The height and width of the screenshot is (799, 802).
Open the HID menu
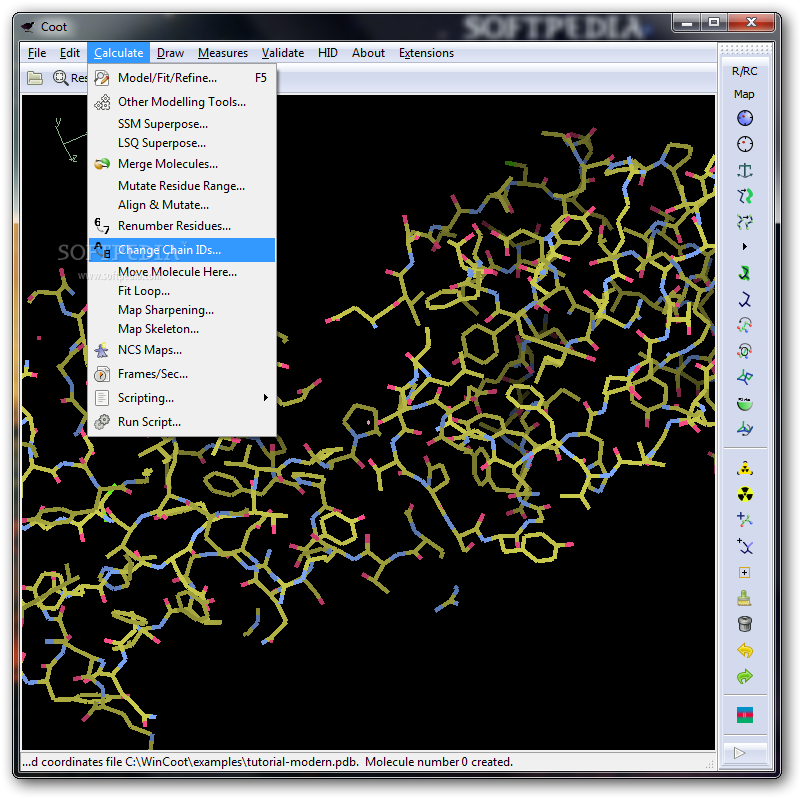click(x=328, y=53)
